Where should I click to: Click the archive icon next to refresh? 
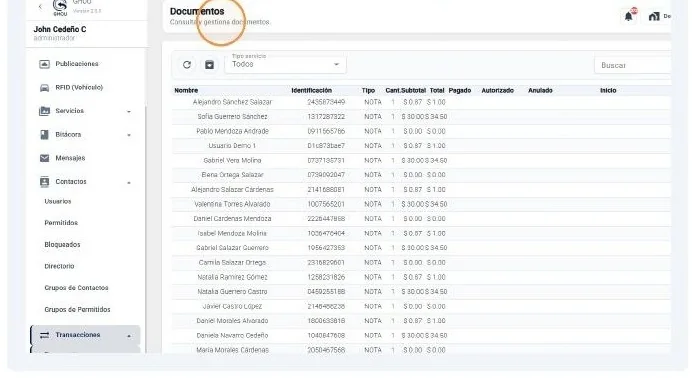click(x=209, y=65)
